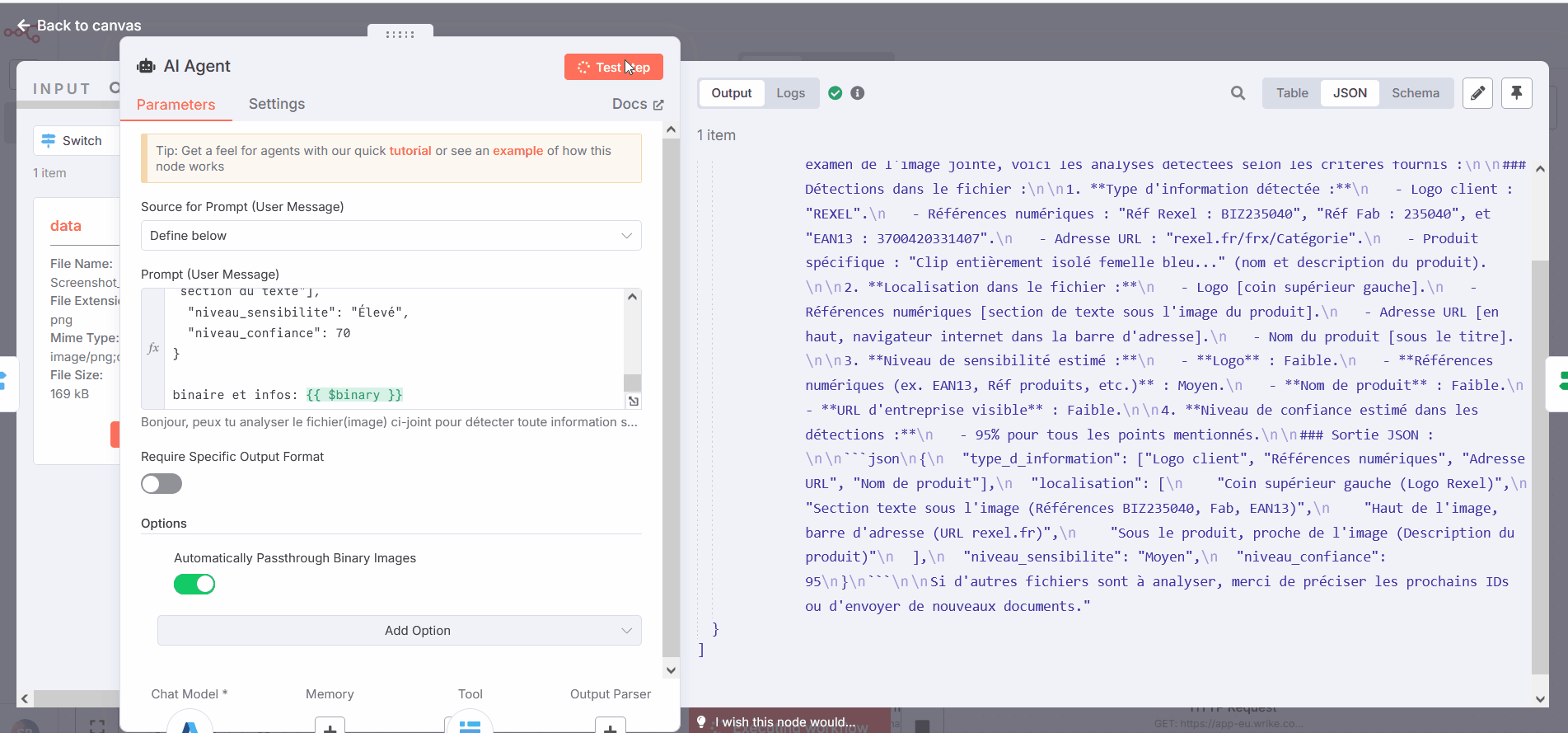
Task: Open the Add Option dropdown
Action: coord(400,631)
